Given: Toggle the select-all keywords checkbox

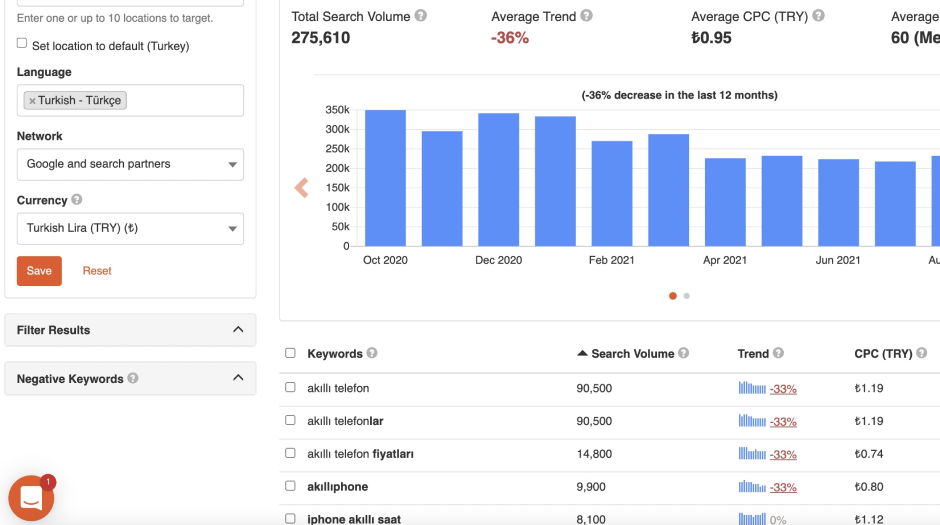Looking at the screenshot, I should (x=290, y=353).
